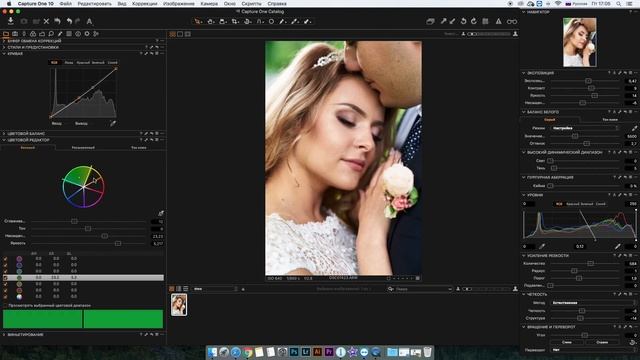This screenshot has width=640, height=360.
Task: Collapse the White Balance panel
Action: 524,112
